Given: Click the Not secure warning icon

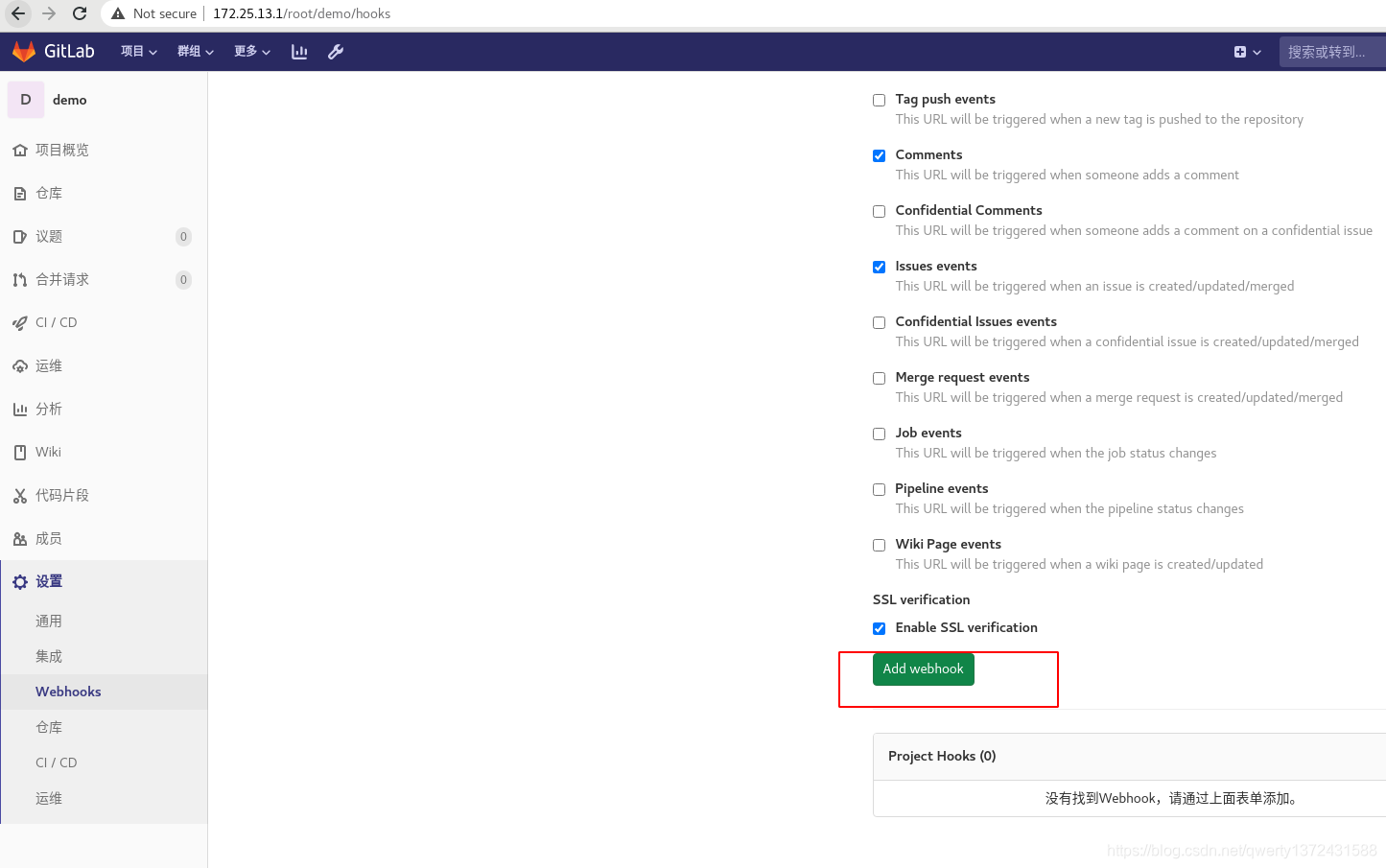Looking at the screenshot, I should point(118,13).
